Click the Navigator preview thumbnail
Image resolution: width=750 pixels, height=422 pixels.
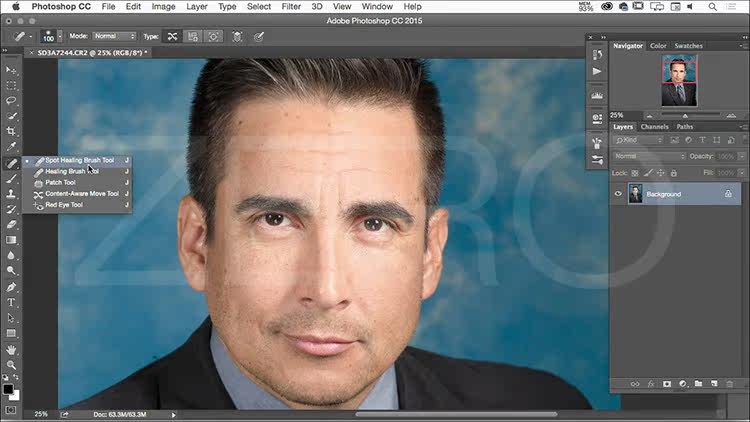click(679, 80)
